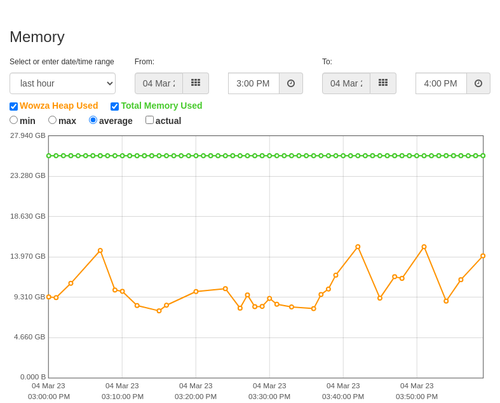Click the 13.970 GB axis label
The height and width of the screenshot is (403, 500).
(x=28, y=256)
